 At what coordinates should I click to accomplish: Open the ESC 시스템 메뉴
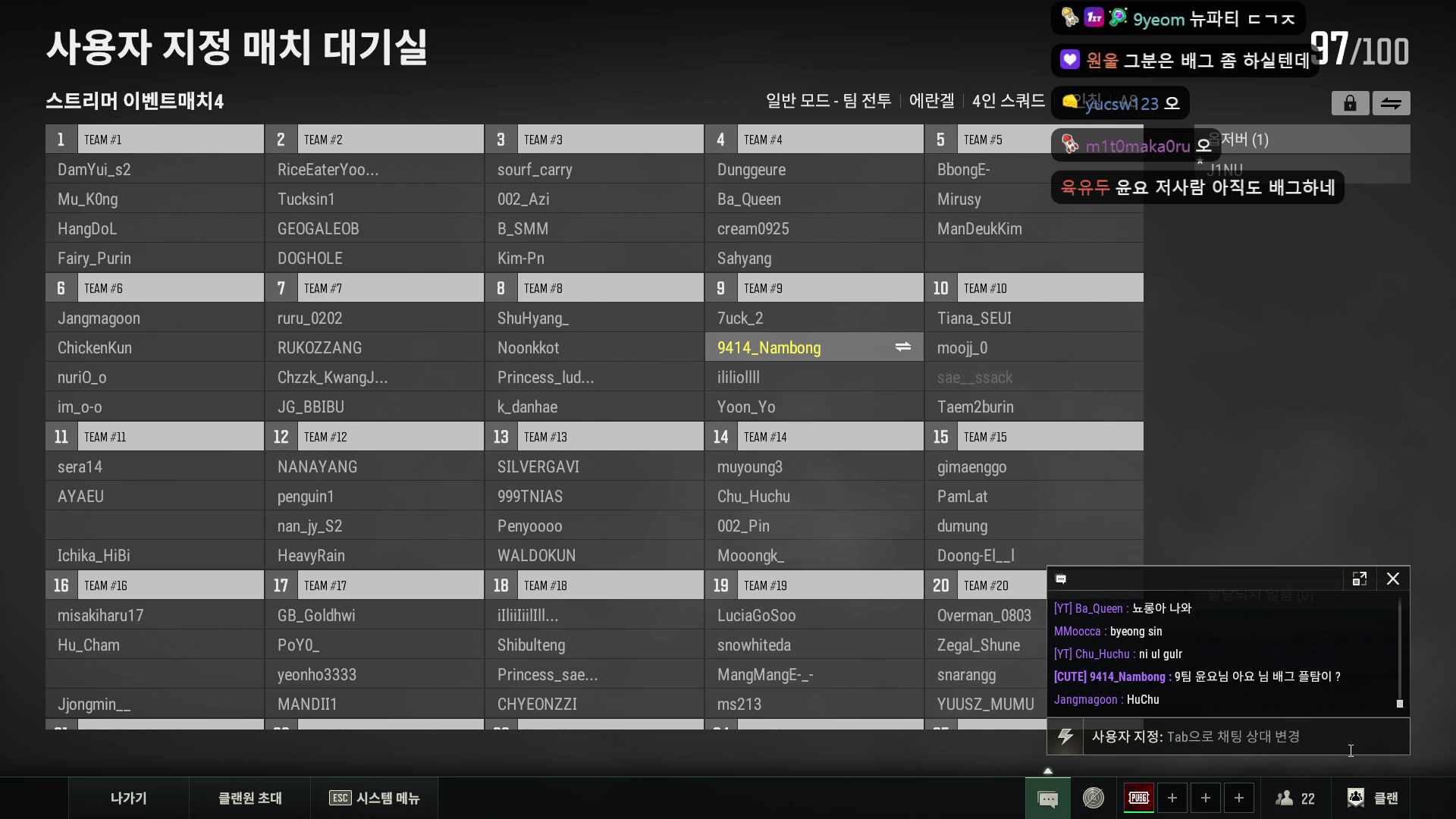pos(374,798)
